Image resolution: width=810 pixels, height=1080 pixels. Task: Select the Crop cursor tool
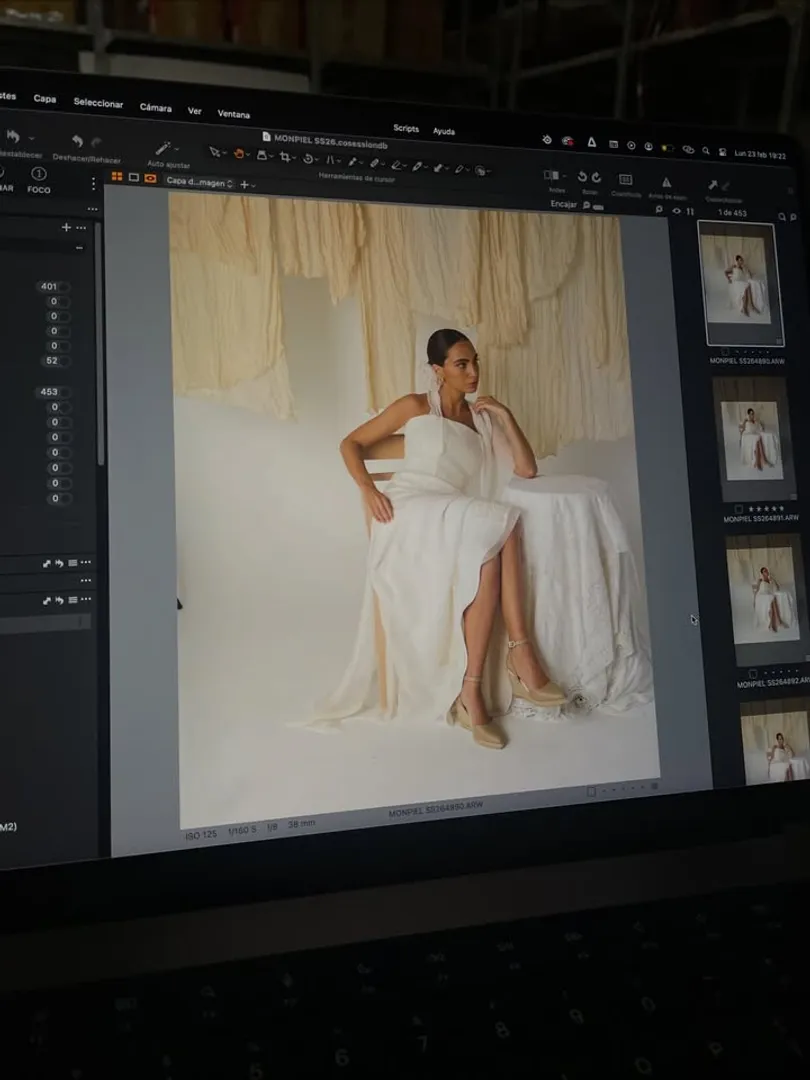coord(284,156)
